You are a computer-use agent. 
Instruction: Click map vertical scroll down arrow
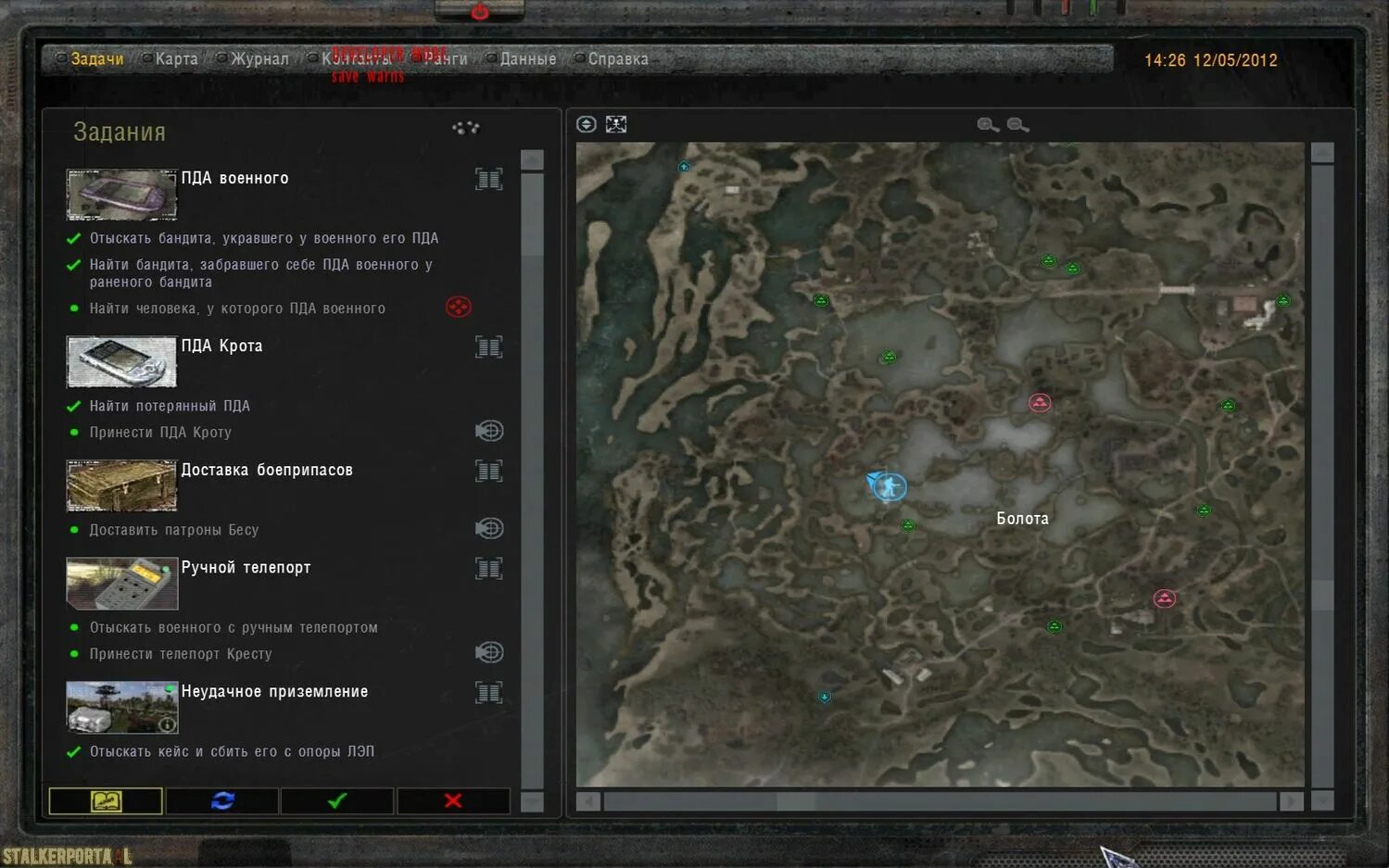1322,800
